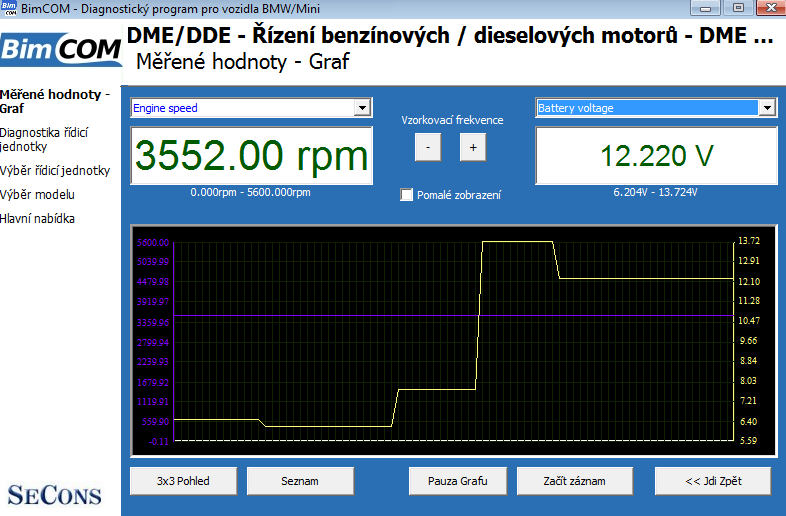Click the -0.11 left axis label

pos(159,441)
